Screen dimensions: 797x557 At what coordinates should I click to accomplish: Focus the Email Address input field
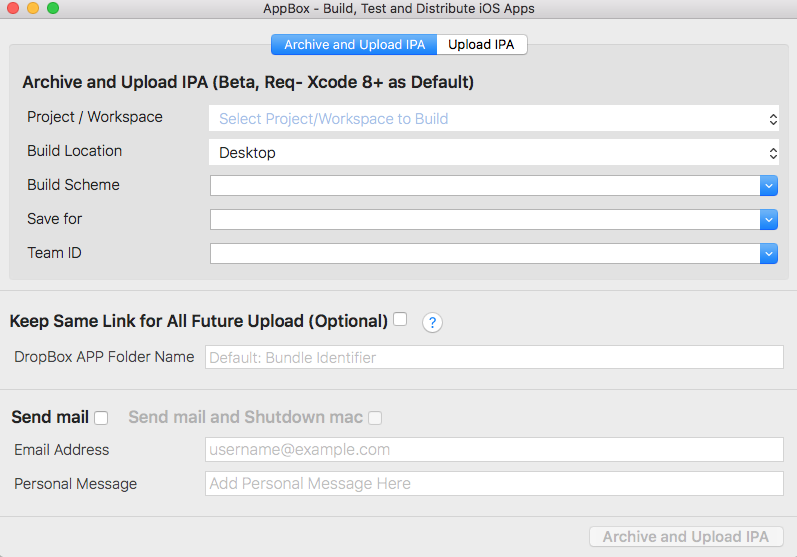click(x=494, y=450)
